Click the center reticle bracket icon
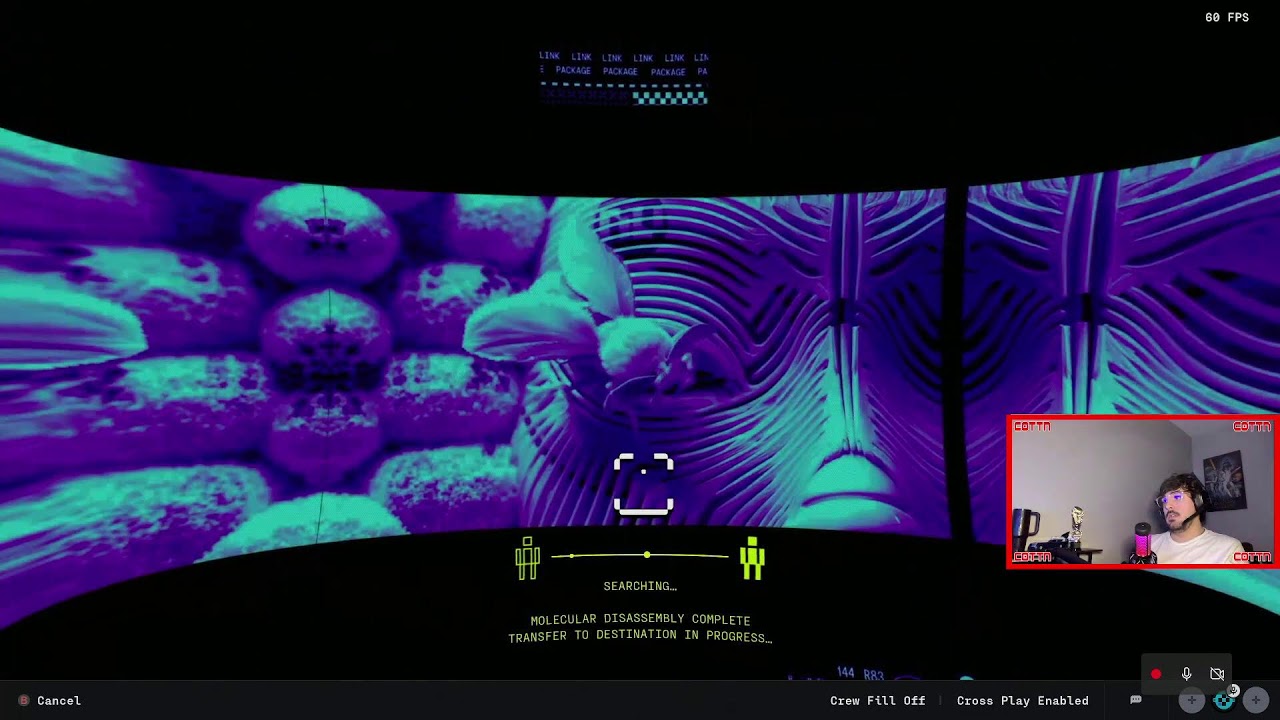The width and height of the screenshot is (1280, 720). pos(643,485)
